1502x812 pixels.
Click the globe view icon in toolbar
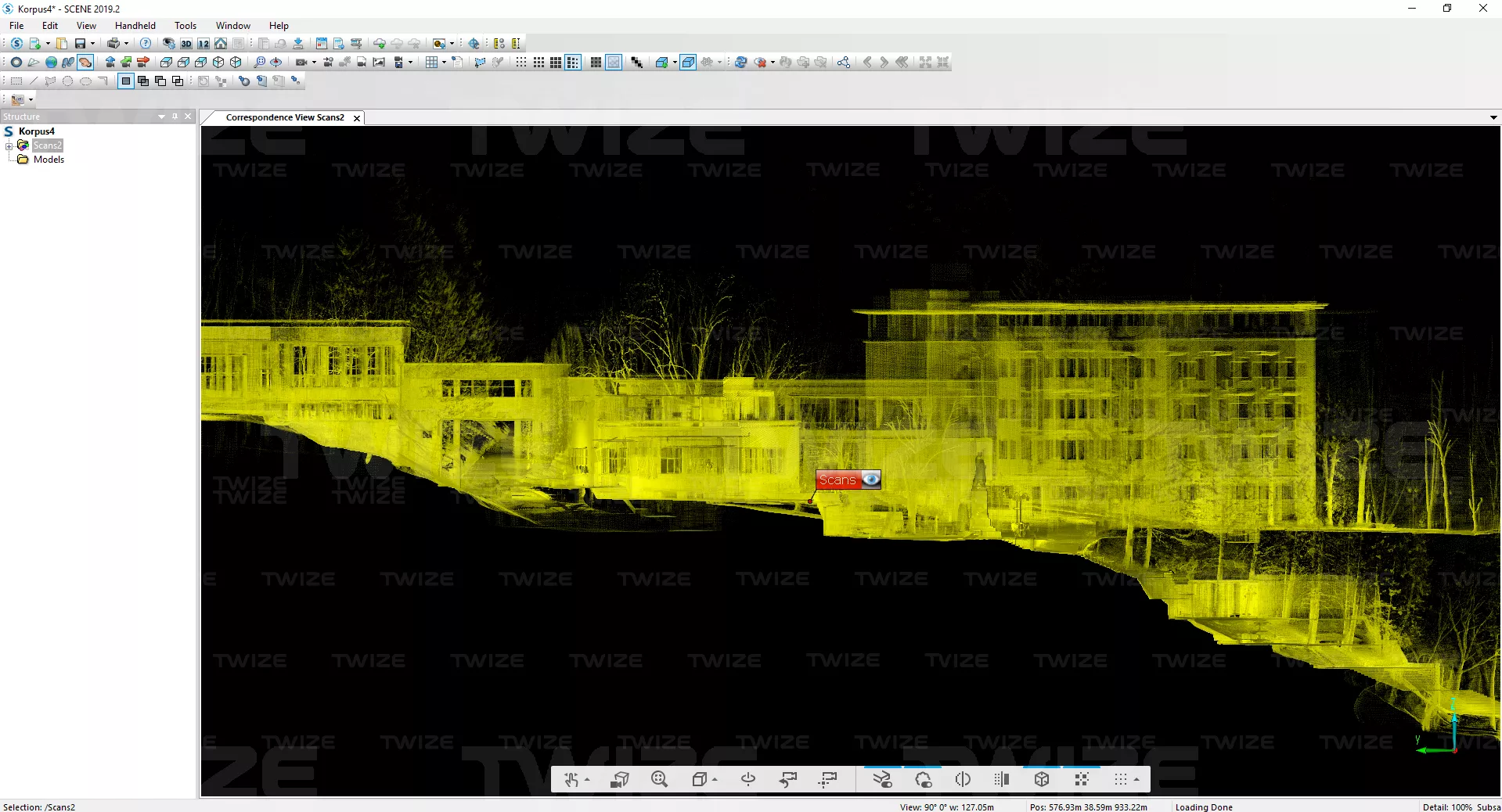point(51,63)
